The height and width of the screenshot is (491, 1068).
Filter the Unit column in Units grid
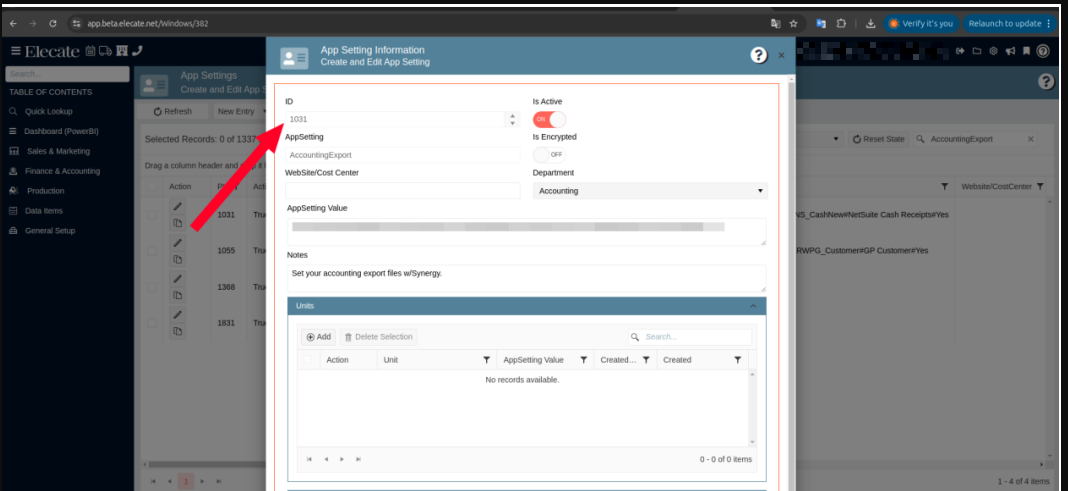click(x=487, y=360)
